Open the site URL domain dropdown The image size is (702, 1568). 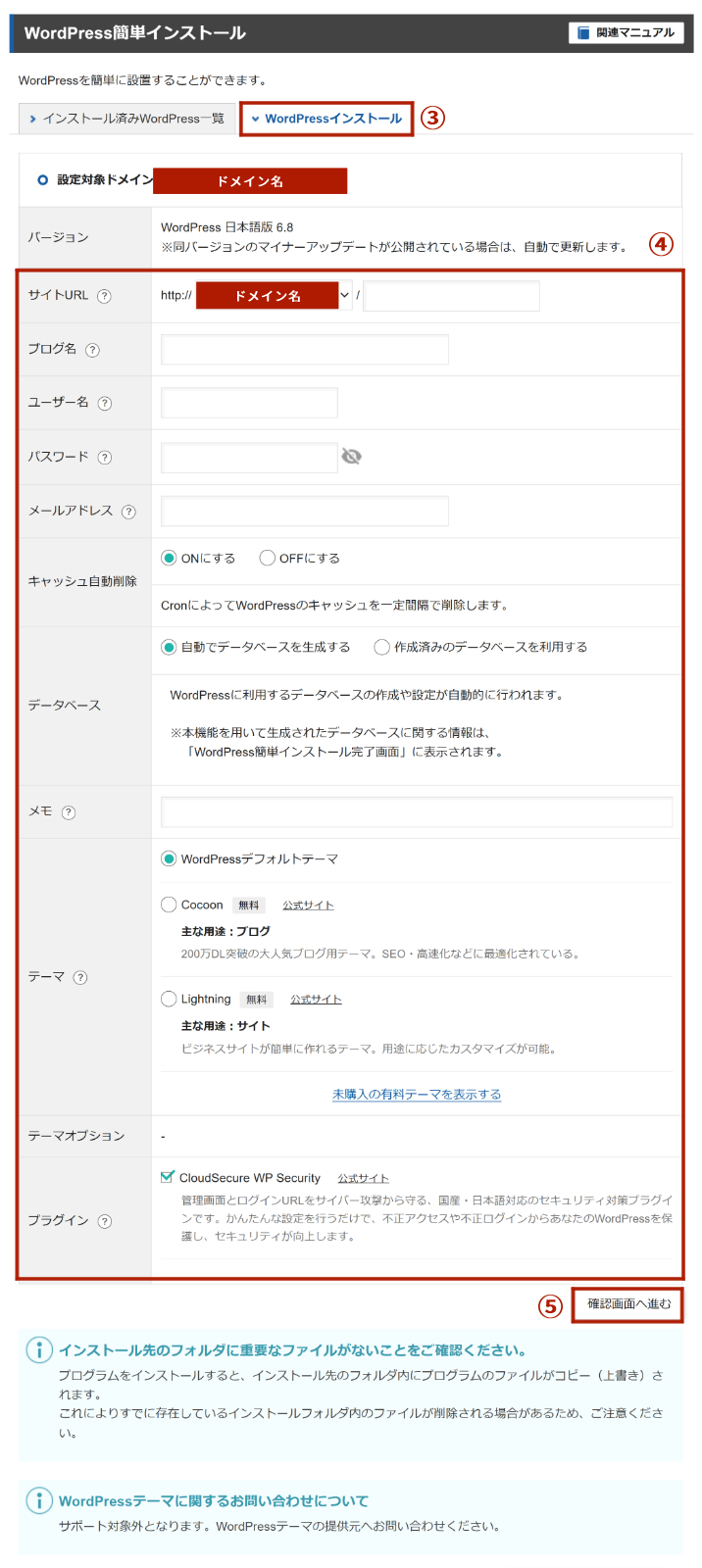click(x=344, y=295)
